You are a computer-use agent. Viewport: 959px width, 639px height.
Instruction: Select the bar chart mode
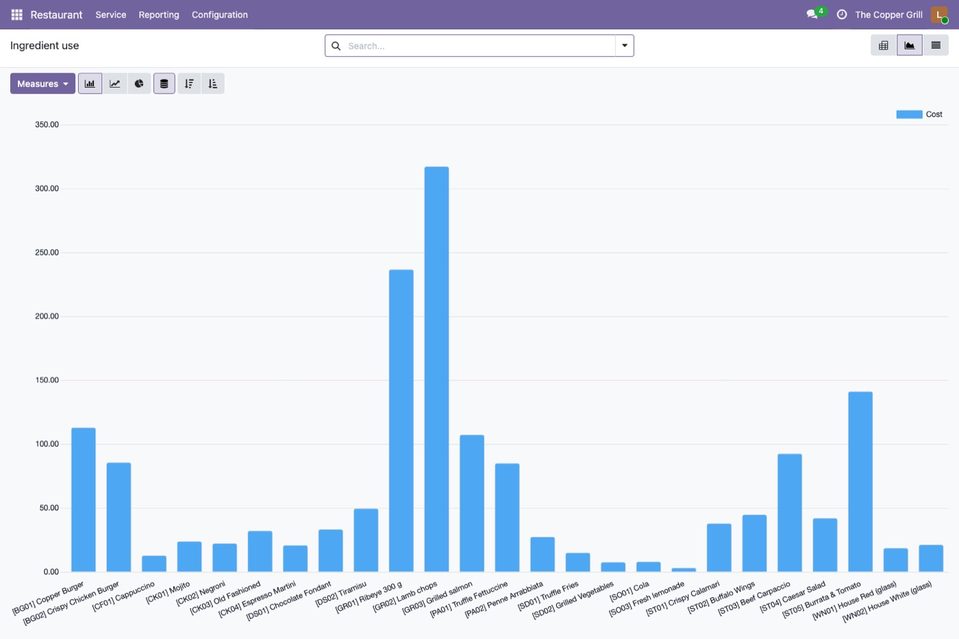pos(90,84)
